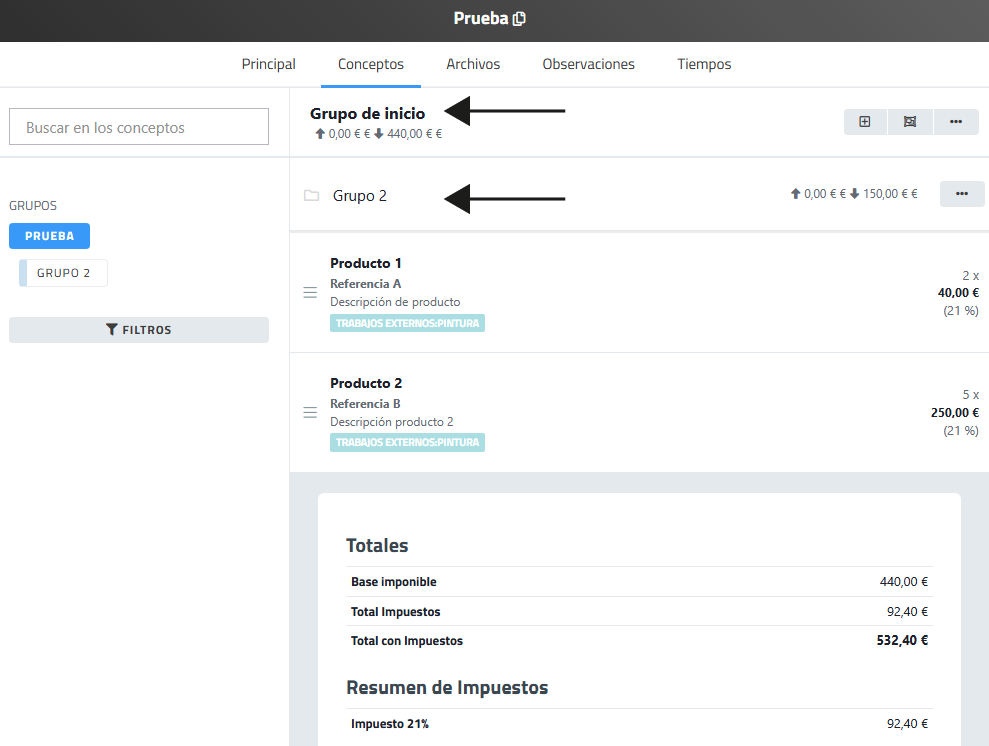The image size is (989, 746).
Task: Click the drag handle icon for Producto 2
Action: [x=310, y=413]
